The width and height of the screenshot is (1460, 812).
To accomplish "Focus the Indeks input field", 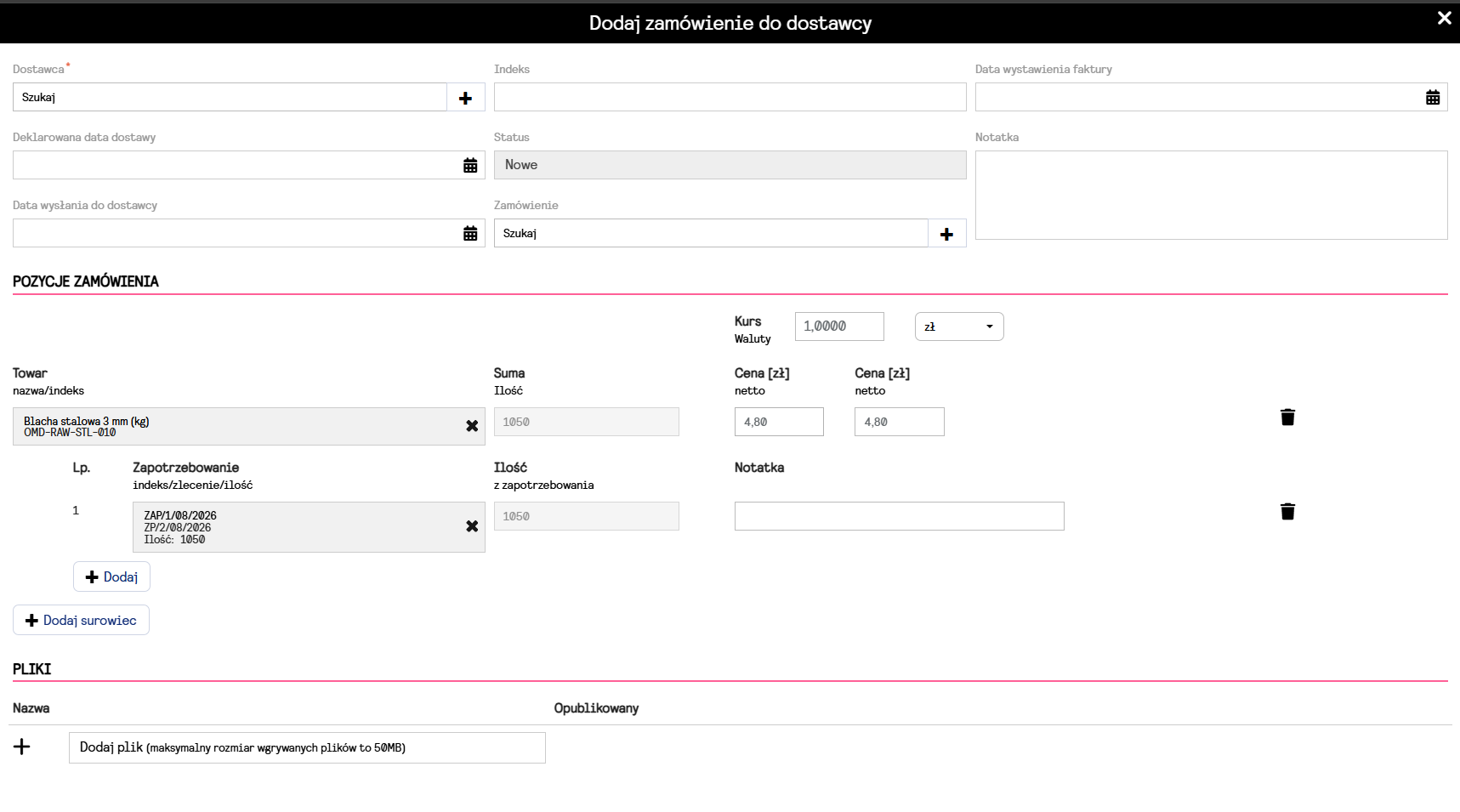I will [x=730, y=97].
